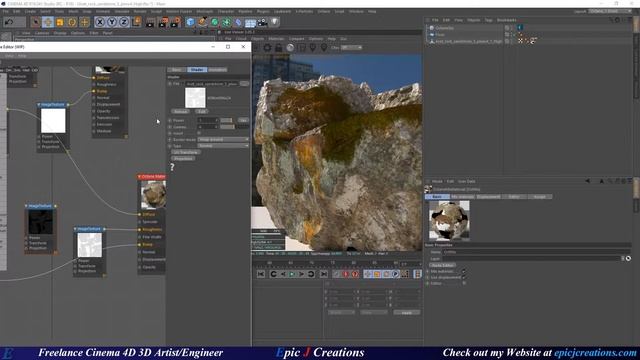Screen dimensions: 640x360
Task: Open the left dropdown under the coordinates fields
Action: coord(341,312)
